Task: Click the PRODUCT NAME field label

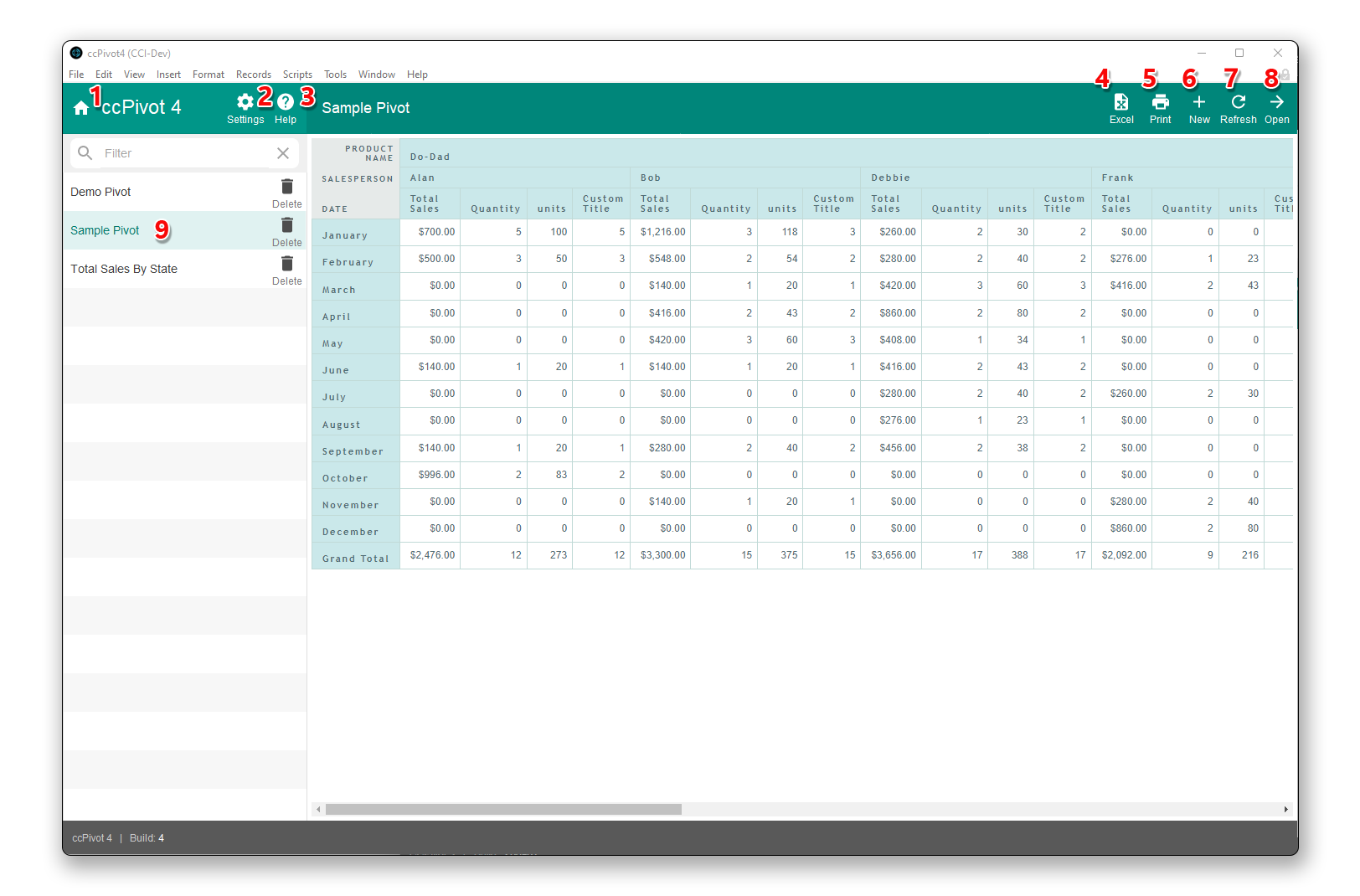Action: (369, 153)
